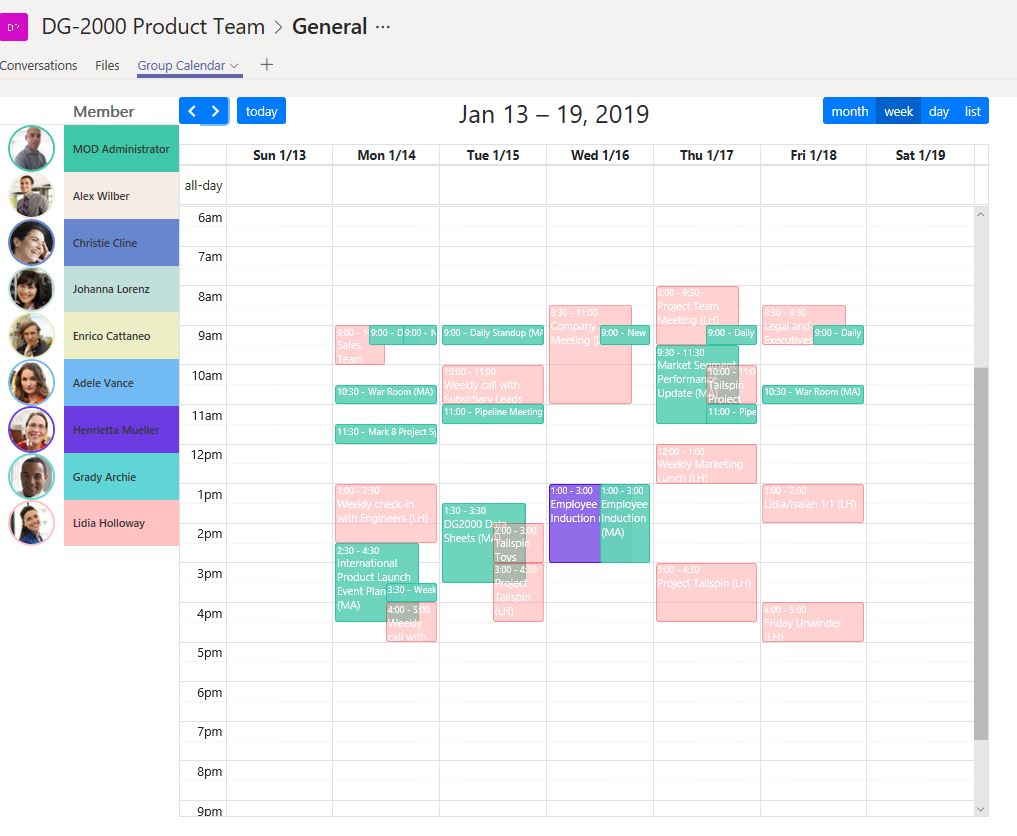Viewport: 1017px width, 836px height.
Task: Open the Conversations tab
Action: click(39, 65)
